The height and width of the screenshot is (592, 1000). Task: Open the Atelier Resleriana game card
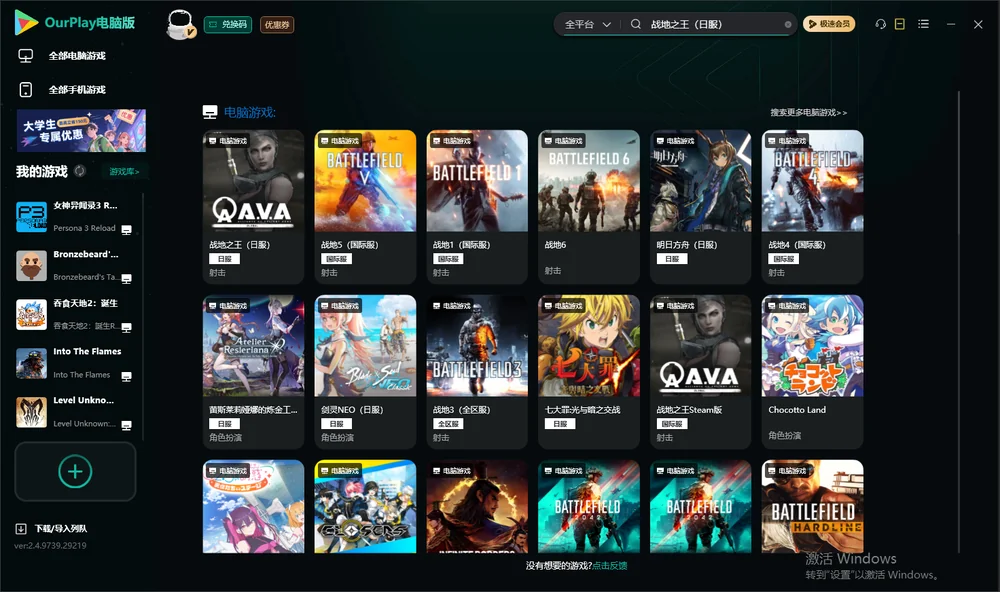[253, 371]
